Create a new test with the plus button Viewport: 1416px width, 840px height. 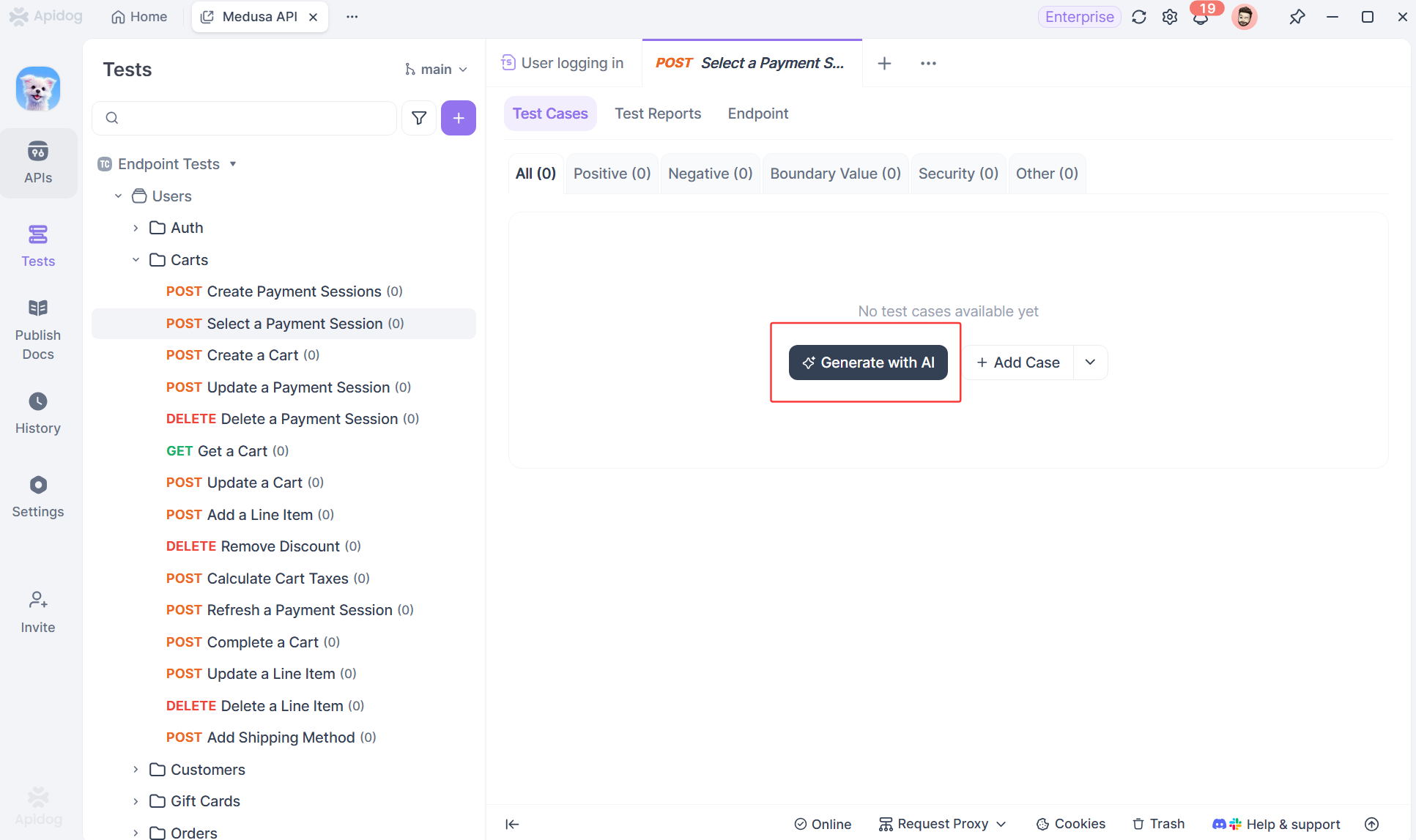tap(459, 118)
